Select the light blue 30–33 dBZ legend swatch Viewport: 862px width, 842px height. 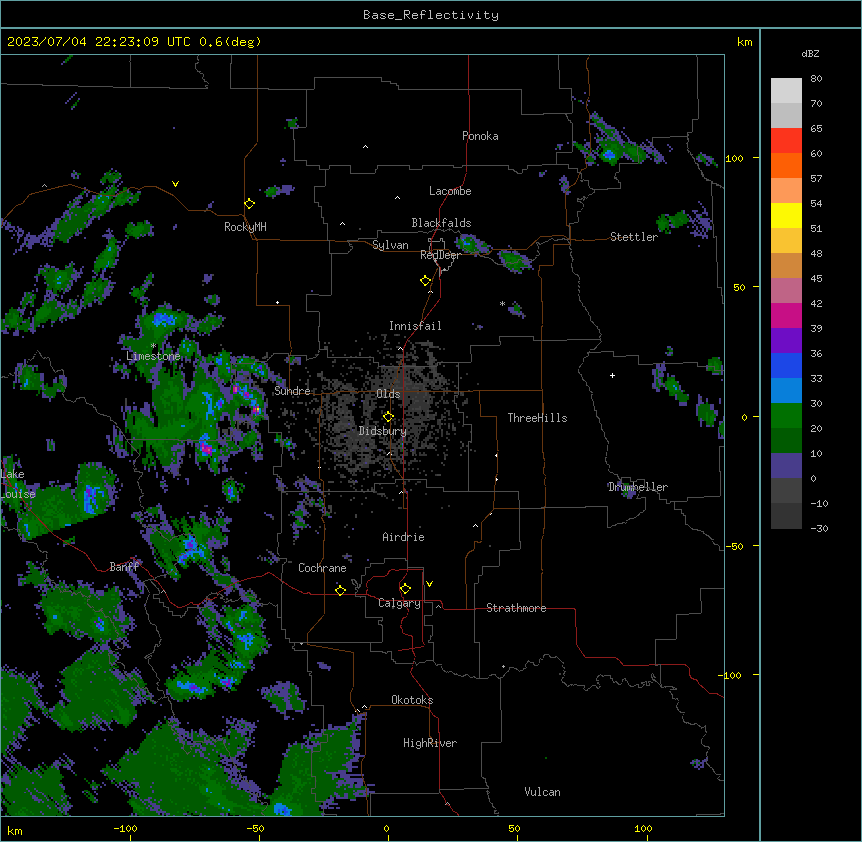pos(786,391)
